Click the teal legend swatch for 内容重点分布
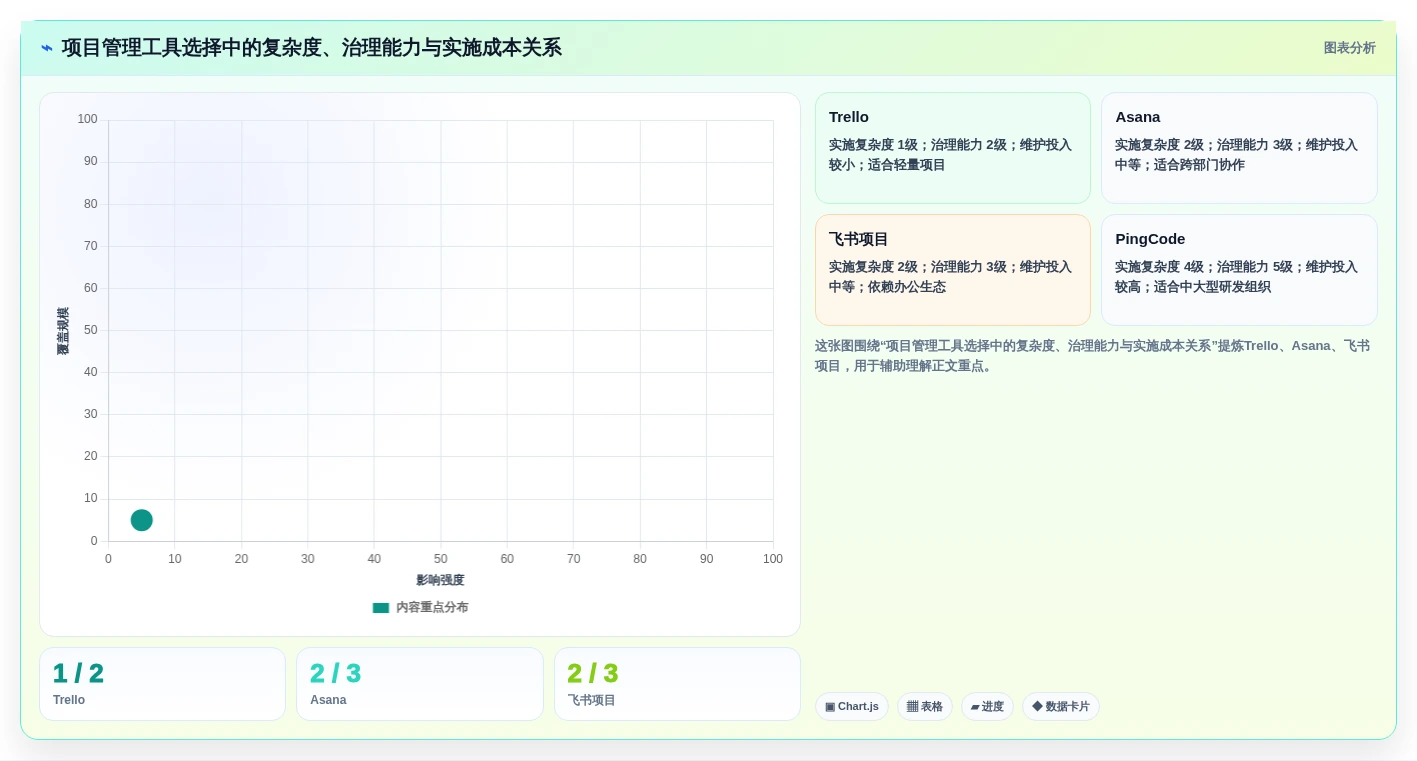 [x=381, y=608]
